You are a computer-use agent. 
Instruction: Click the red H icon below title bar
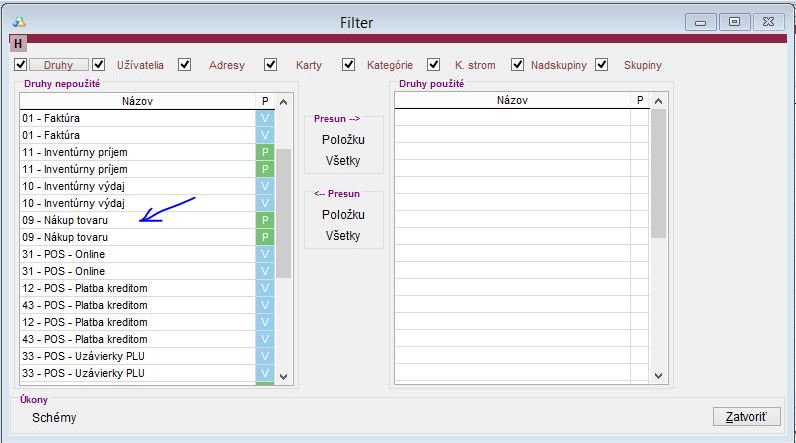[18, 43]
